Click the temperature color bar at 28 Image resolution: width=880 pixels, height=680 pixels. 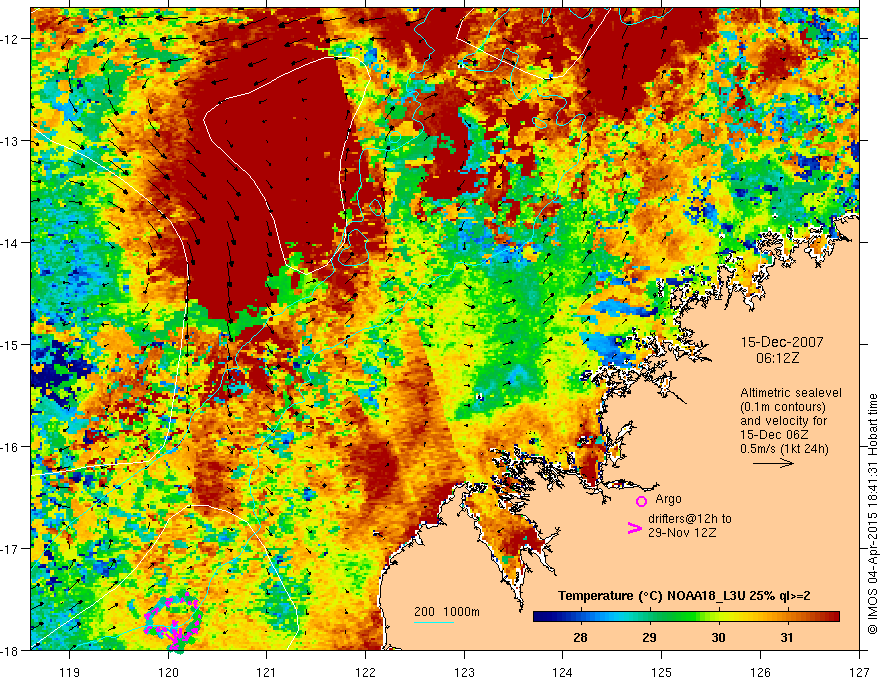580,617
